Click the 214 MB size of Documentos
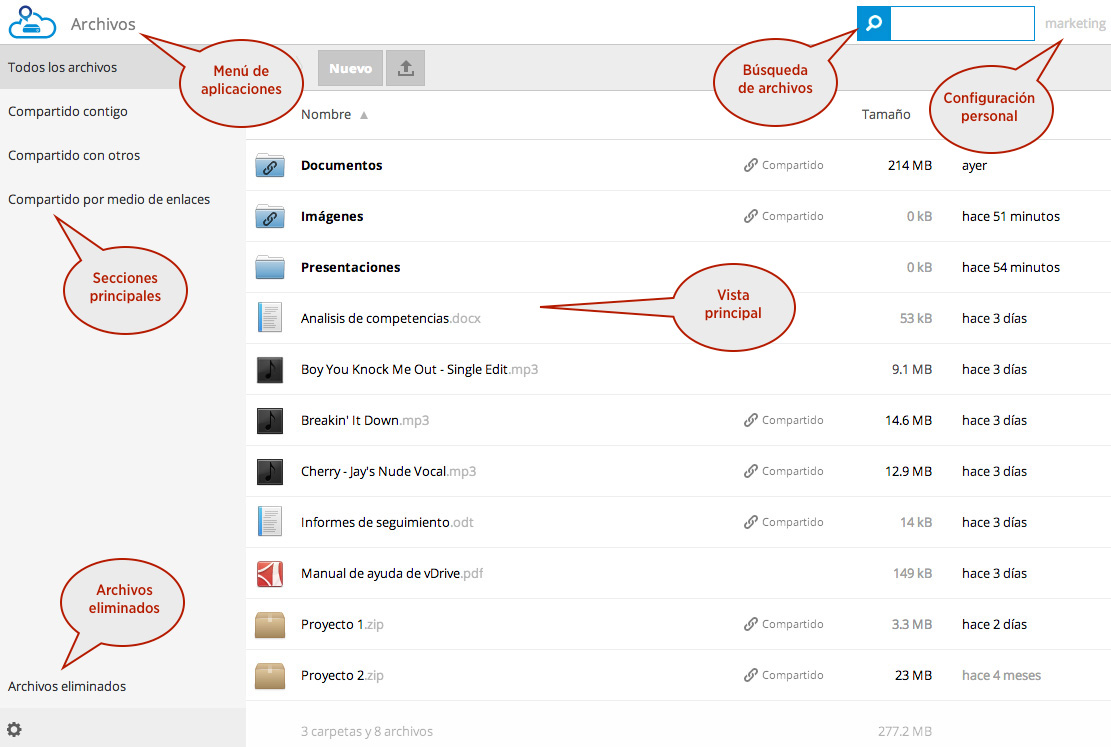Image resolution: width=1111 pixels, height=747 pixels. point(910,165)
